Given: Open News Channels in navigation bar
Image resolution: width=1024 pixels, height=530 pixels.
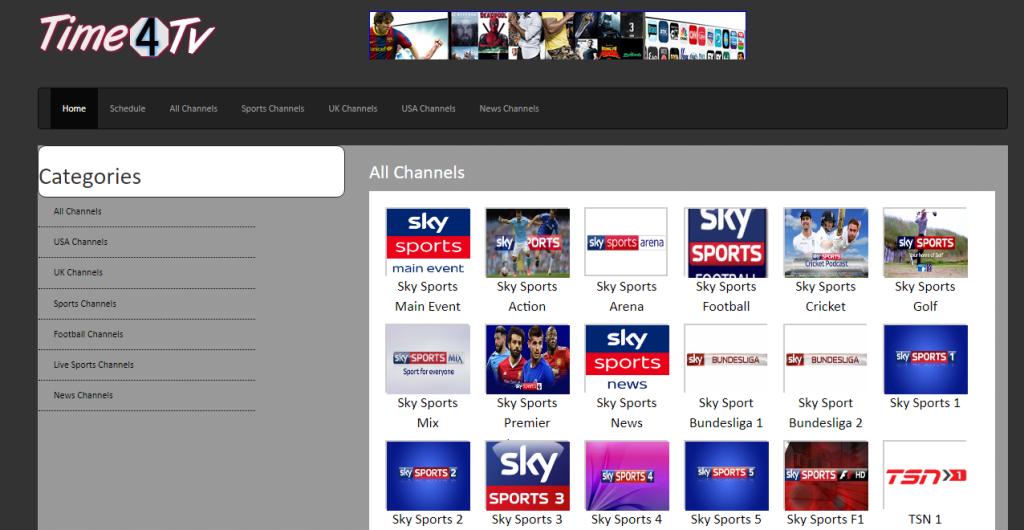Looking at the screenshot, I should (509, 108).
